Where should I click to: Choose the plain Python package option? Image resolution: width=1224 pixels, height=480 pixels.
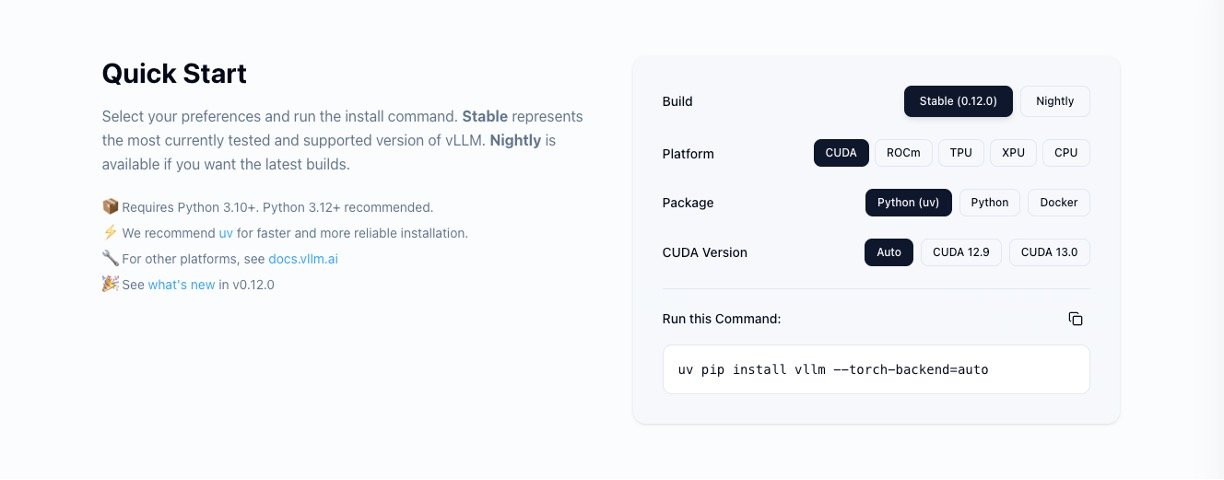[989, 202]
